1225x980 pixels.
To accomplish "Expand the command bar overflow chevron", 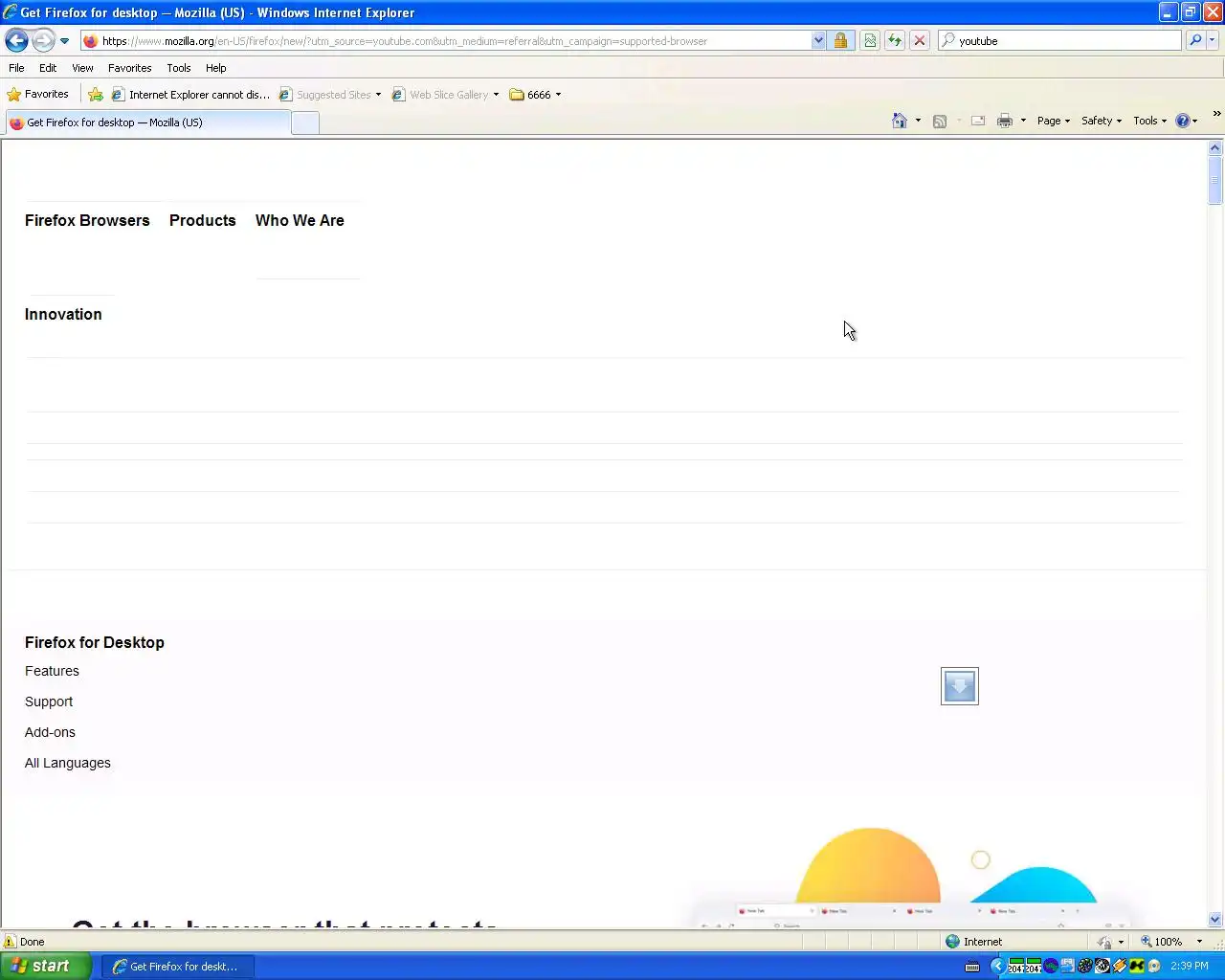I will [x=1216, y=114].
